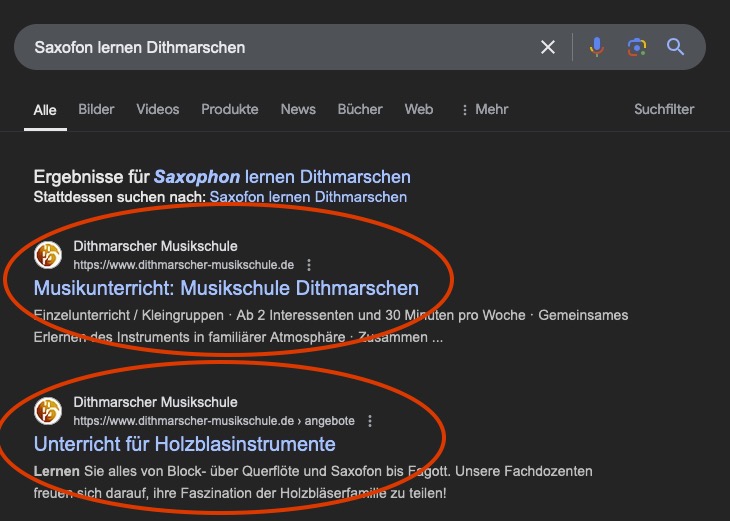Click site name Dithmarscher Musikschule above Holzblasinstrumente result
The image size is (730, 521).
point(155,402)
